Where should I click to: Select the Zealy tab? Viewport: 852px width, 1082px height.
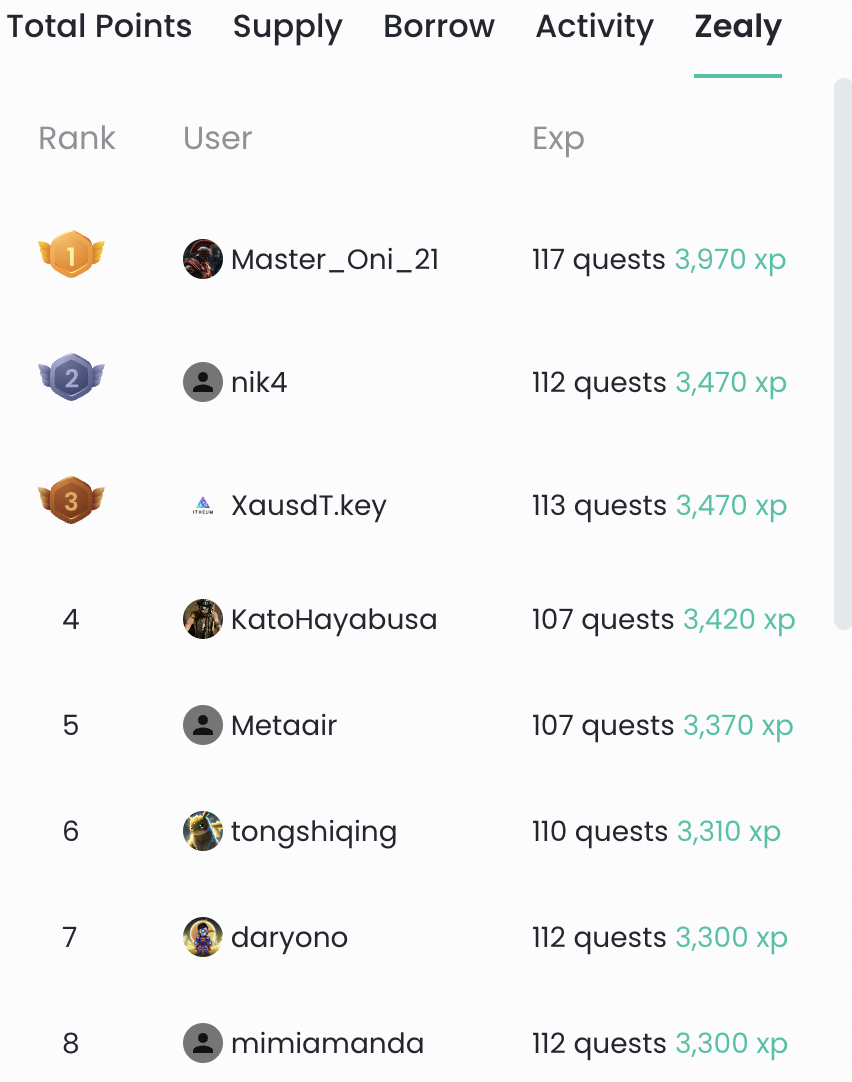pyautogui.click(x=738, y=28)
